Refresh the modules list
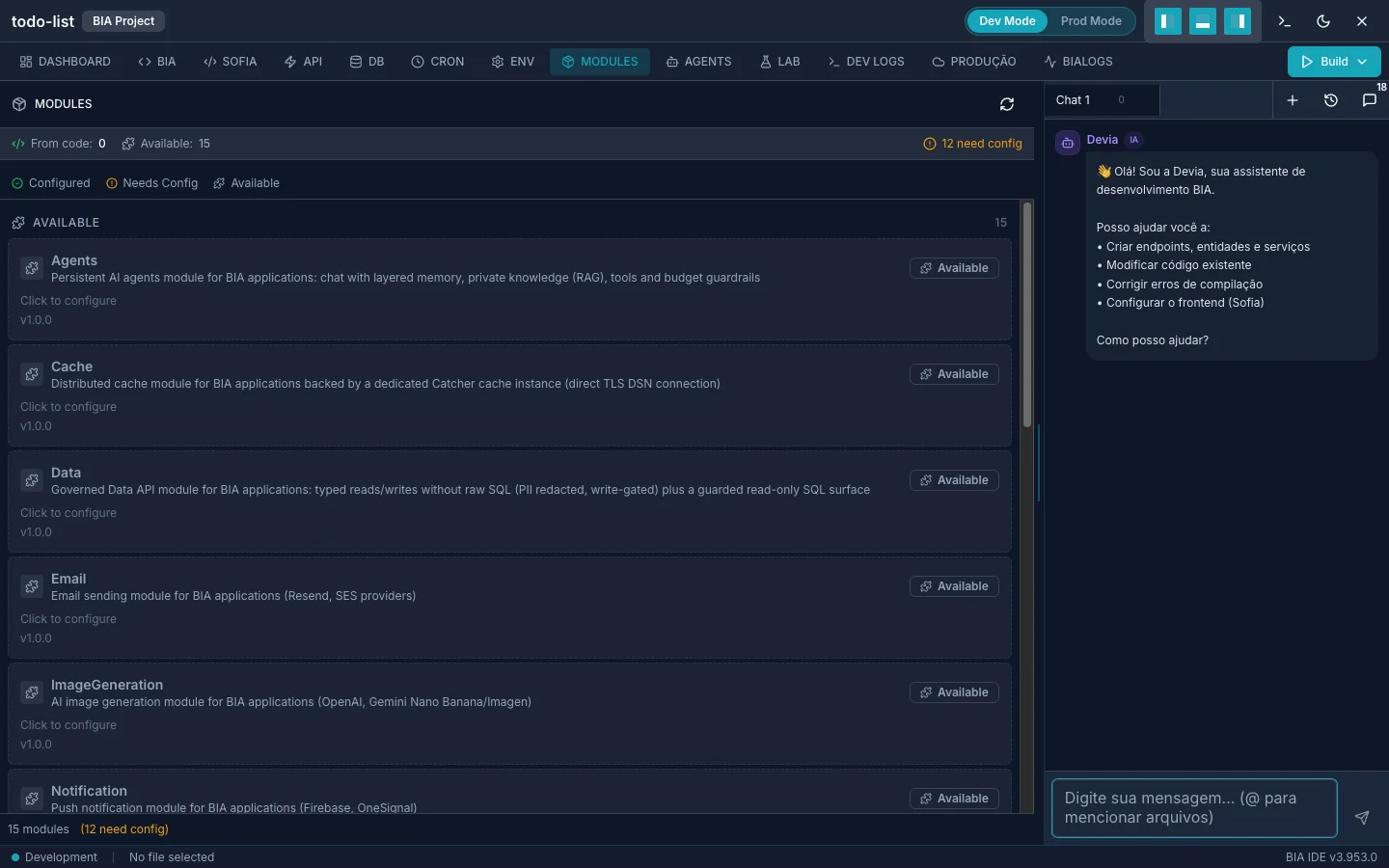 (x=1007, y=104)
